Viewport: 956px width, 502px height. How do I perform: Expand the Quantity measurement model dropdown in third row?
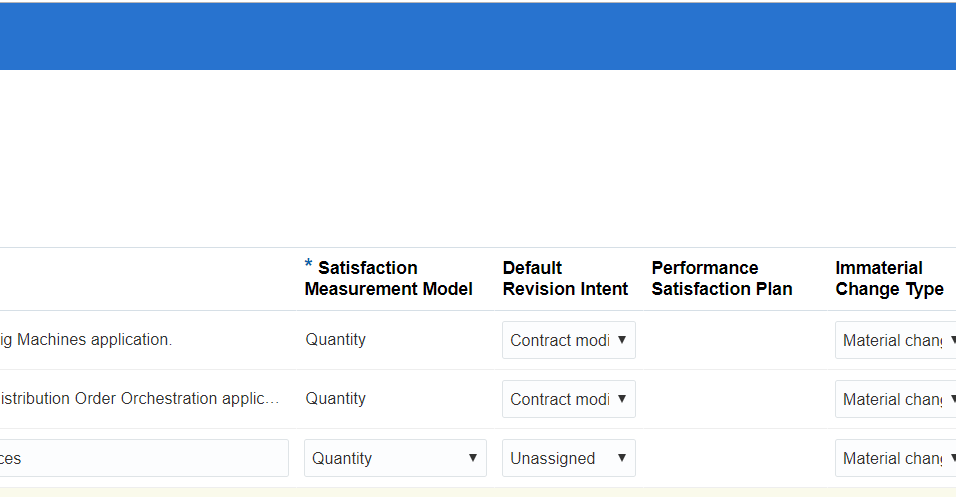395,458
